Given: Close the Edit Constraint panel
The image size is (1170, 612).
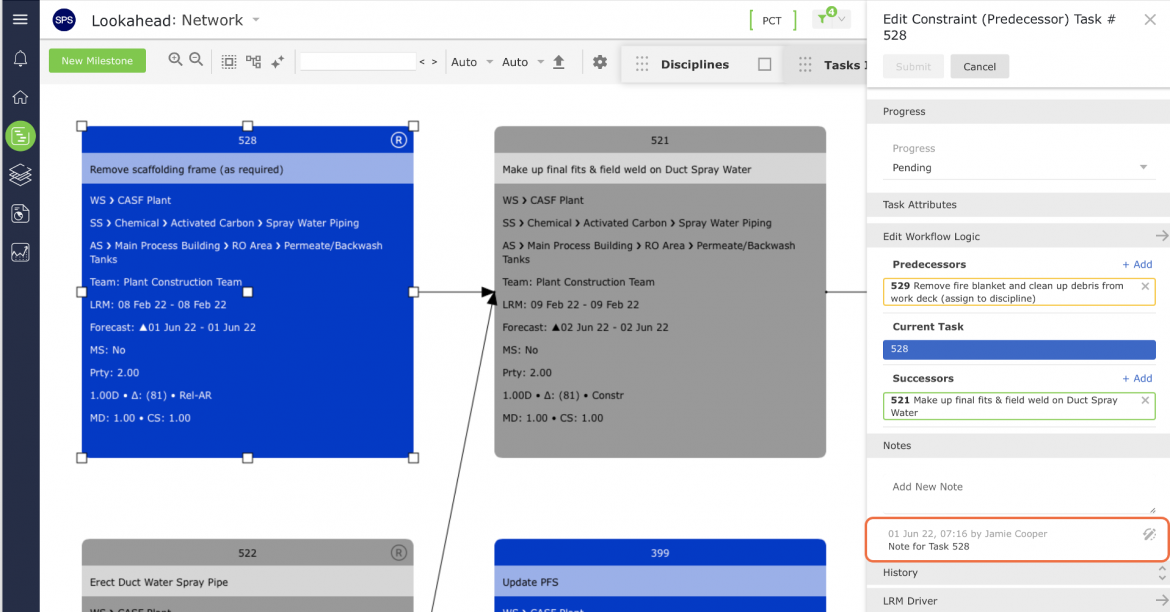Looking at the screenshot, I should [x=1150, y=20].
